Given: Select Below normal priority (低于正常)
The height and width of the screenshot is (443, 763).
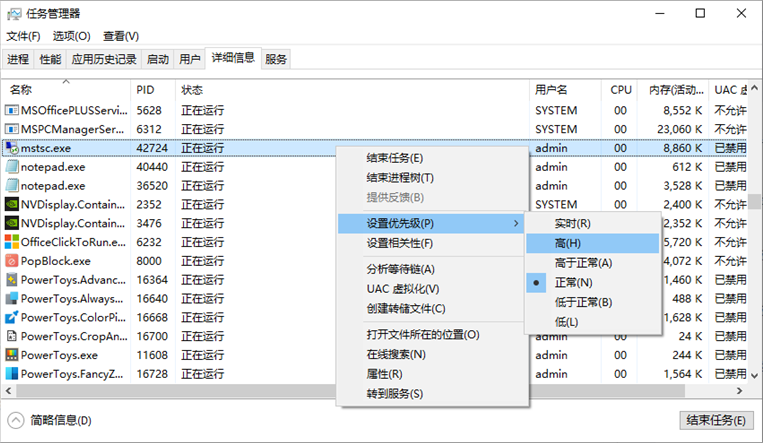Looking at the screenshot, I should (593, 302).
